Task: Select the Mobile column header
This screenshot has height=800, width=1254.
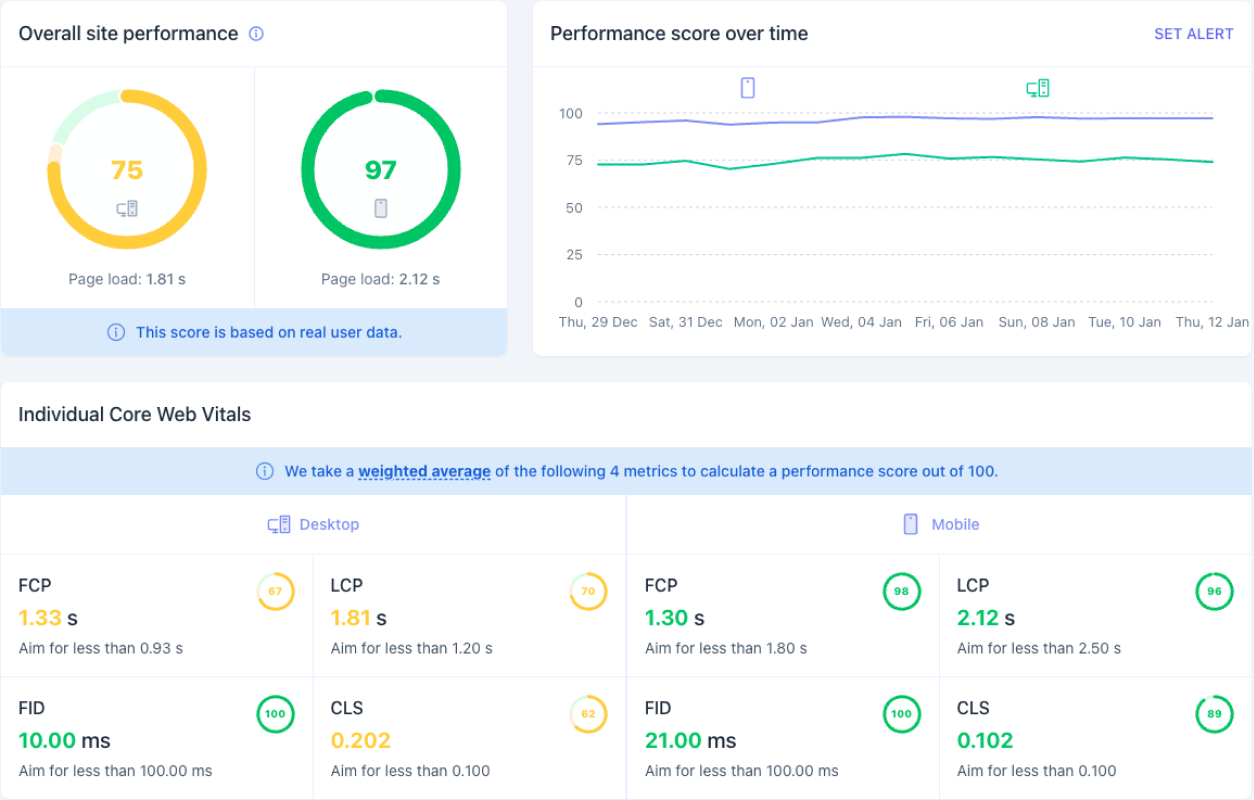Action: pyautogui.click(x=940, y=524)
